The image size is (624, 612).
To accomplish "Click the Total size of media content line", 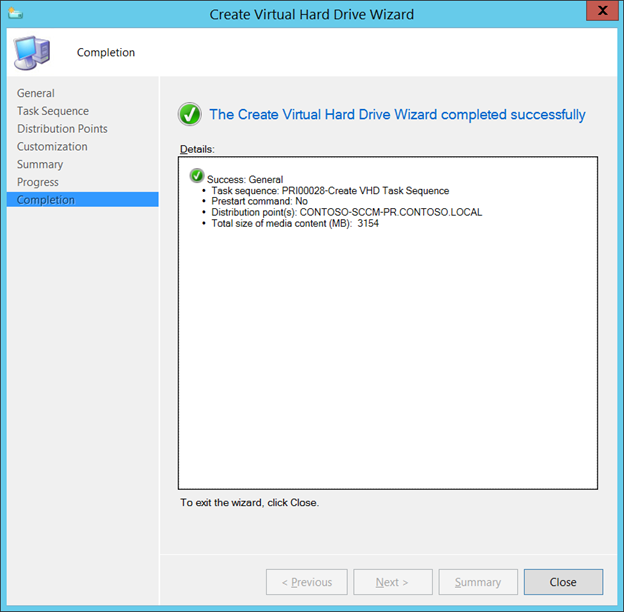I will (x=295, y=223).
